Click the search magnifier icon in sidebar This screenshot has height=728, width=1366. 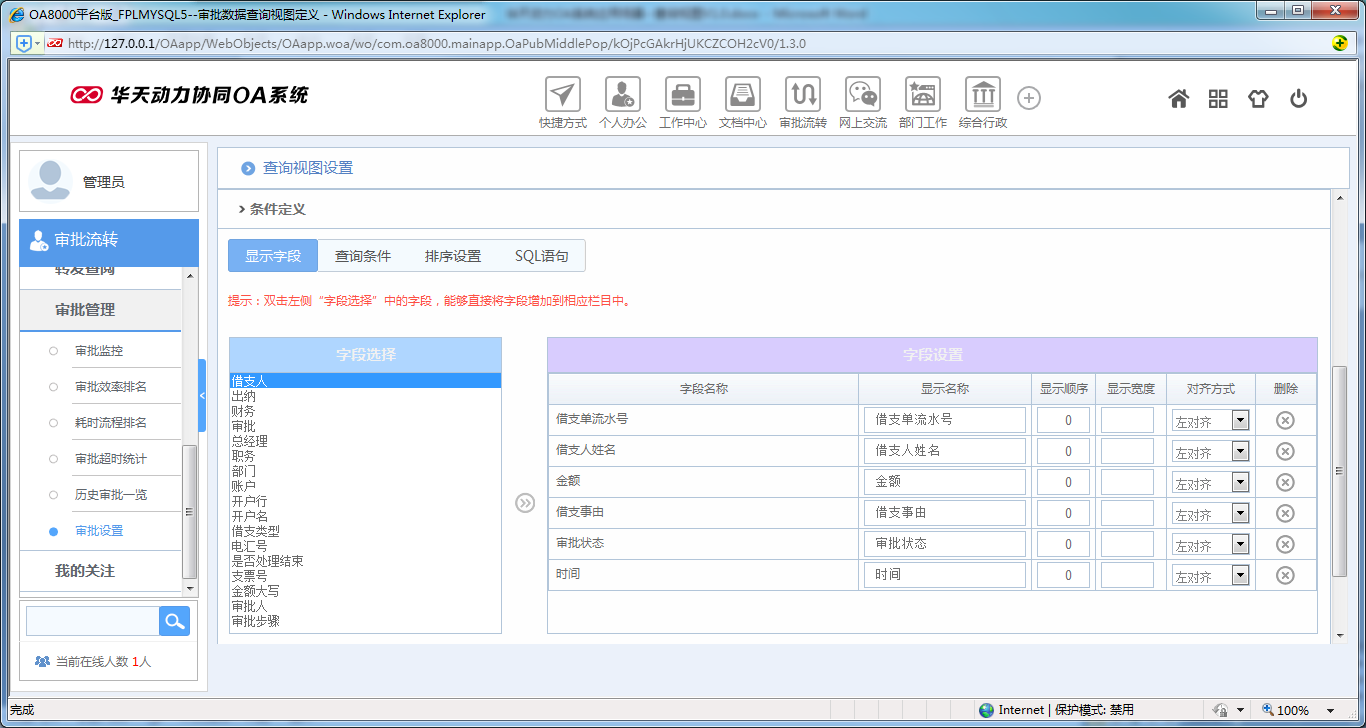174,621
